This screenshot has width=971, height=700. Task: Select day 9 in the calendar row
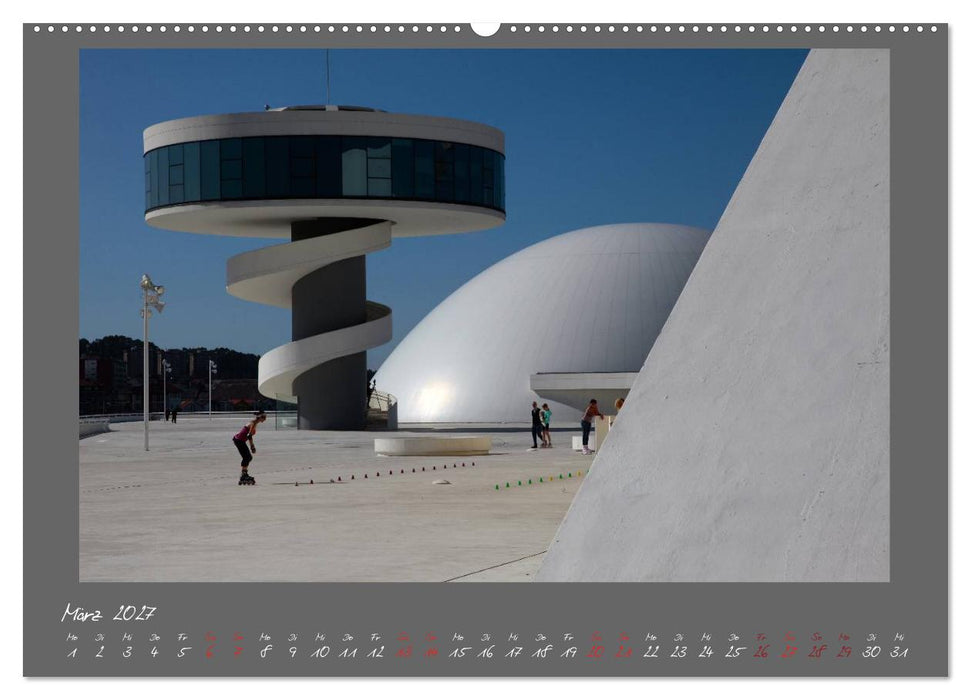tap(292, 652)
